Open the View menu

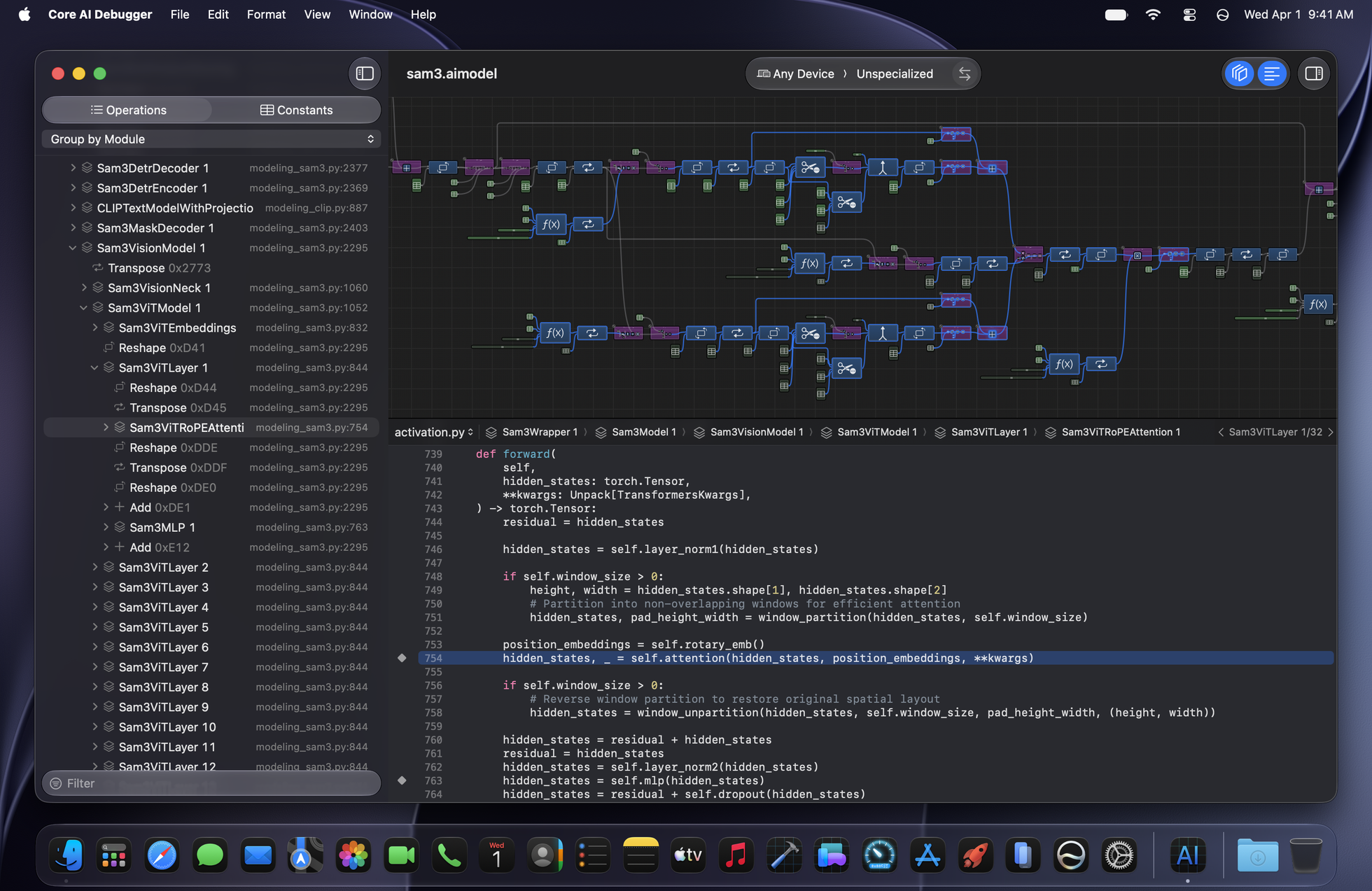click(316, 14)
